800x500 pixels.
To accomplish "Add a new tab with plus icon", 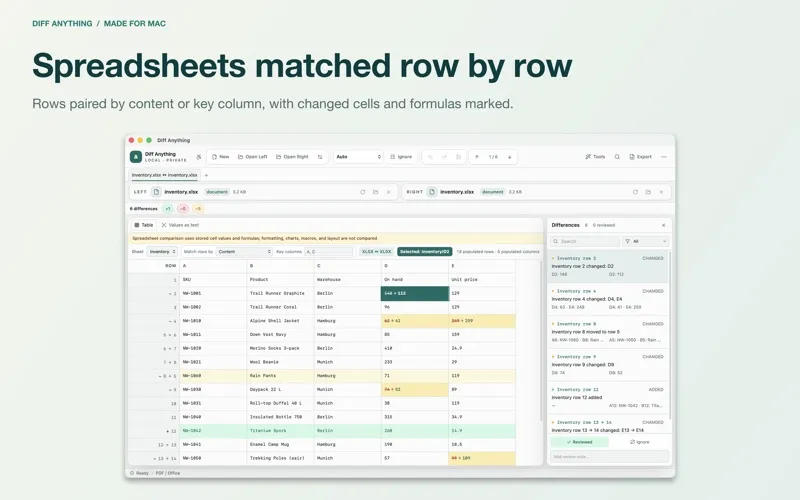I will (x=206, y=175).
